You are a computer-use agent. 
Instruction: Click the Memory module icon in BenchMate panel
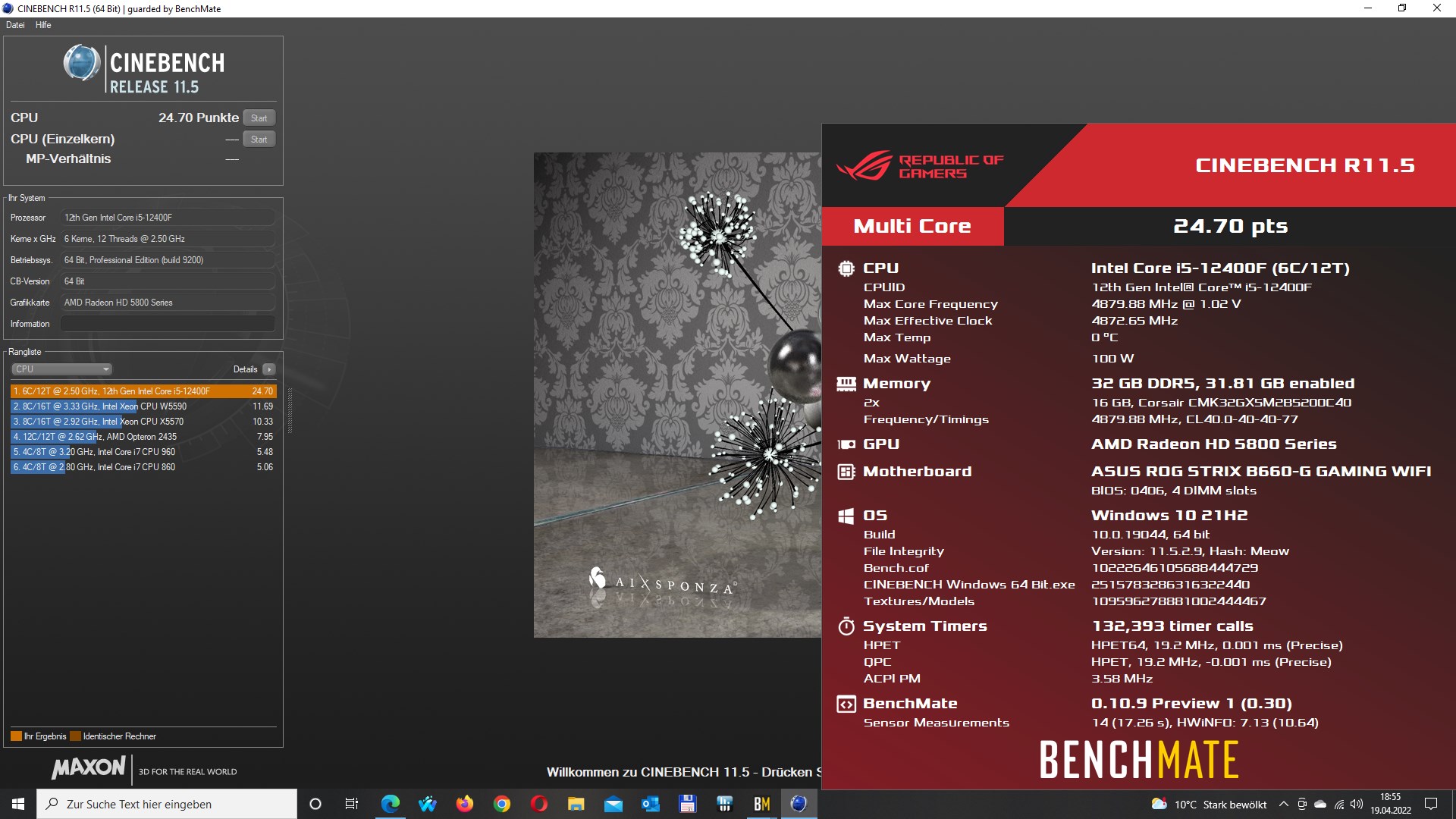point(846,384)
